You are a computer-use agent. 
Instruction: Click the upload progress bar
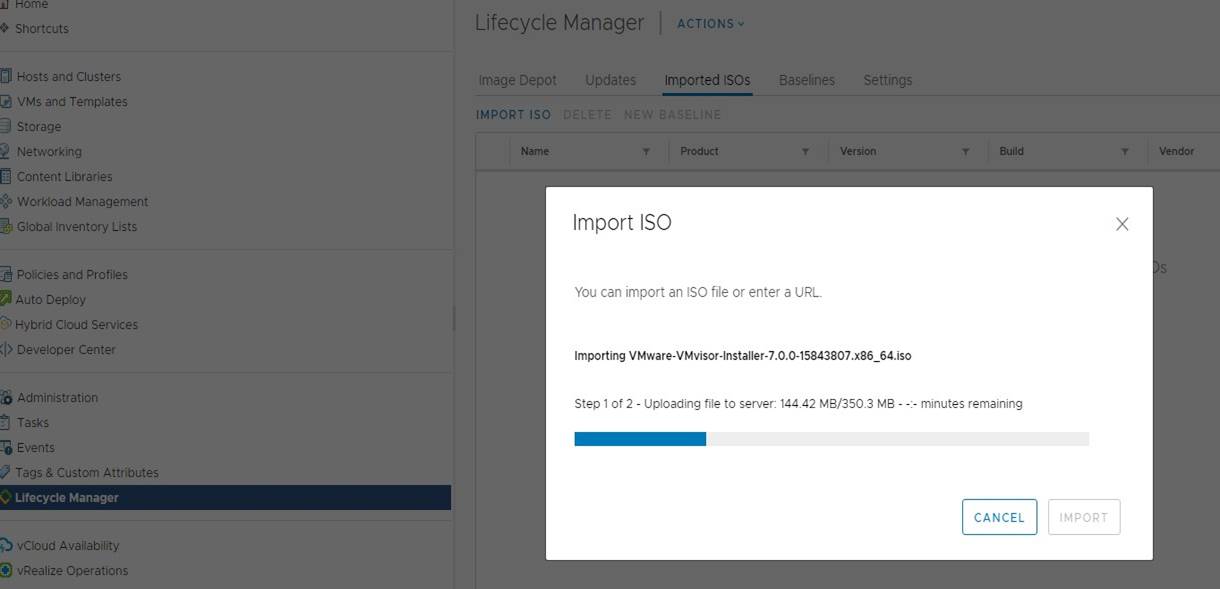pos(831,439)
